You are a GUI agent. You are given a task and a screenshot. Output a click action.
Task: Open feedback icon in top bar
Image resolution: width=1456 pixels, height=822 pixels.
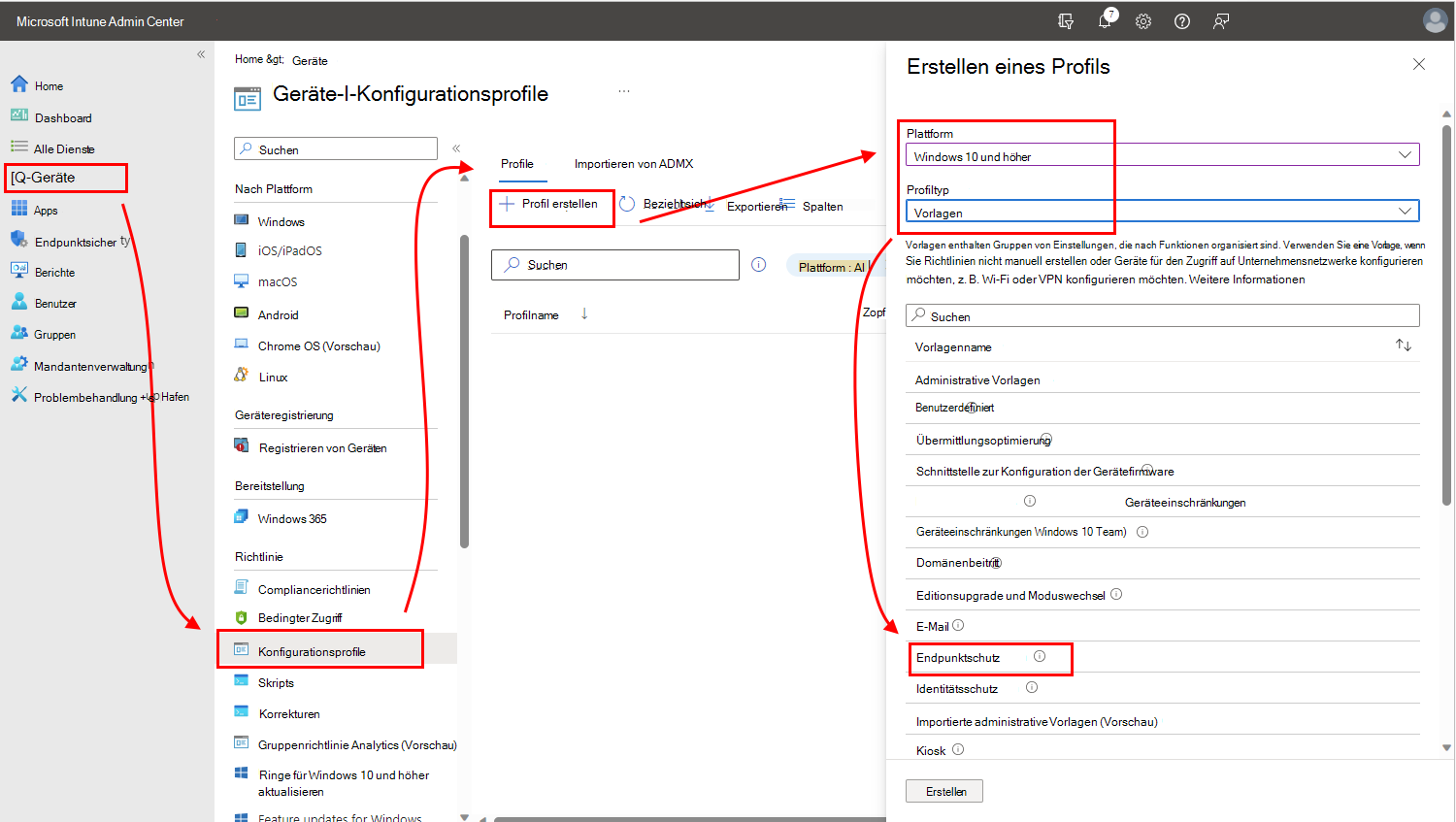pos(1221,21)
